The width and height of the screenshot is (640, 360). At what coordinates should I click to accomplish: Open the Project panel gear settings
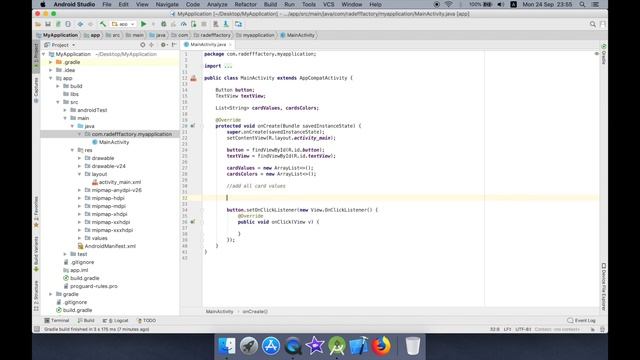pyautogui.click(x=163, y=45)
